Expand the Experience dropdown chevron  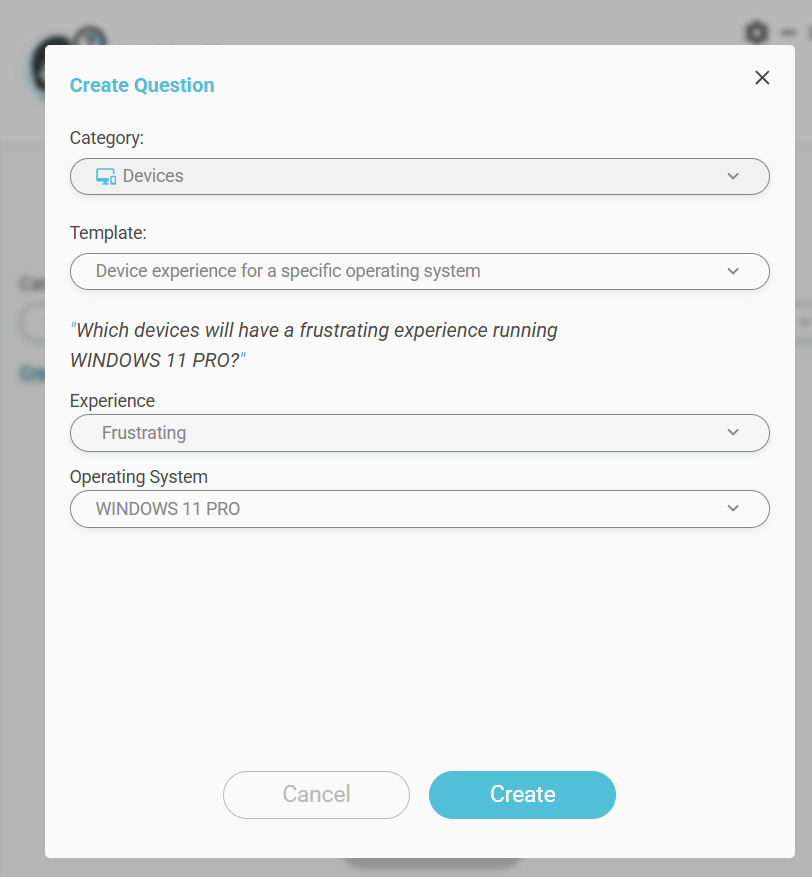[733, 433]
